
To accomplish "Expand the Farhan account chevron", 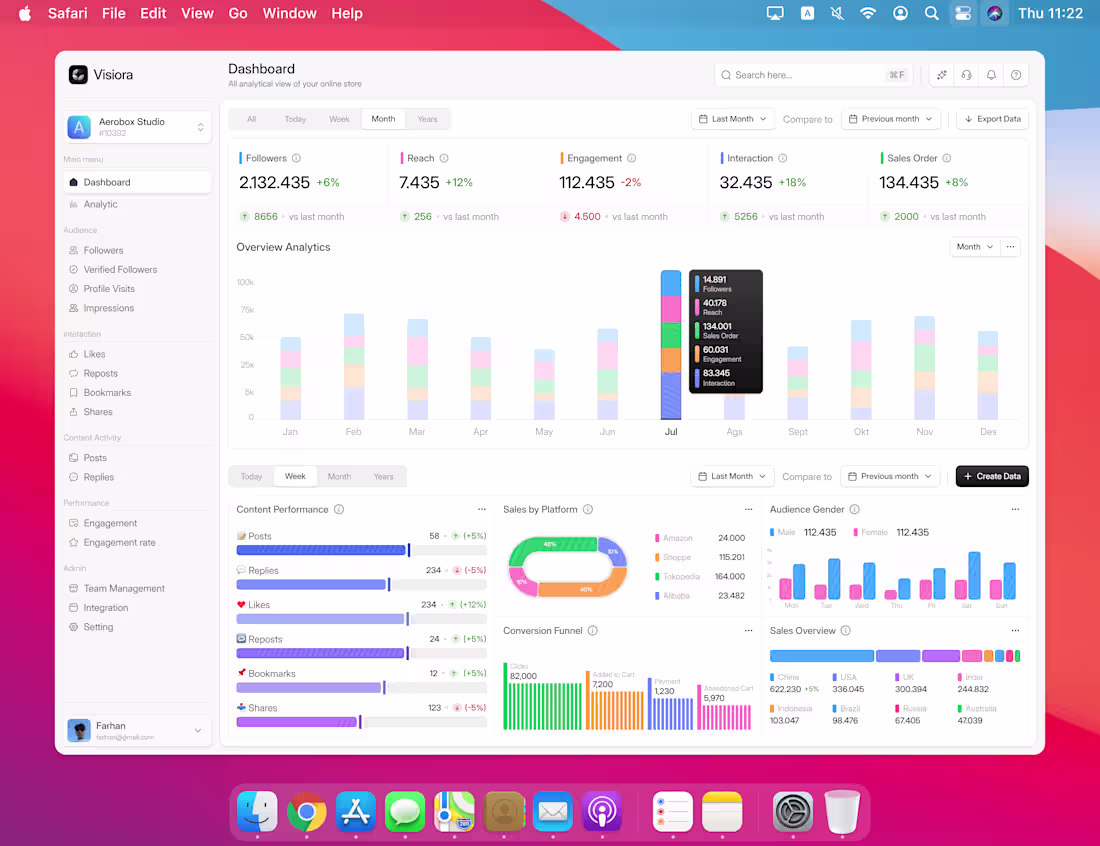I will coord(197,730).
